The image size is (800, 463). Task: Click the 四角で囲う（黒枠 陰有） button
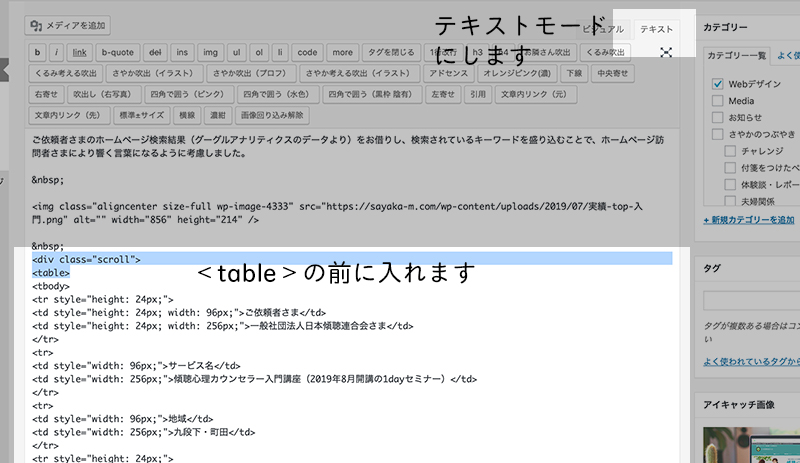(x=372, y=94)
